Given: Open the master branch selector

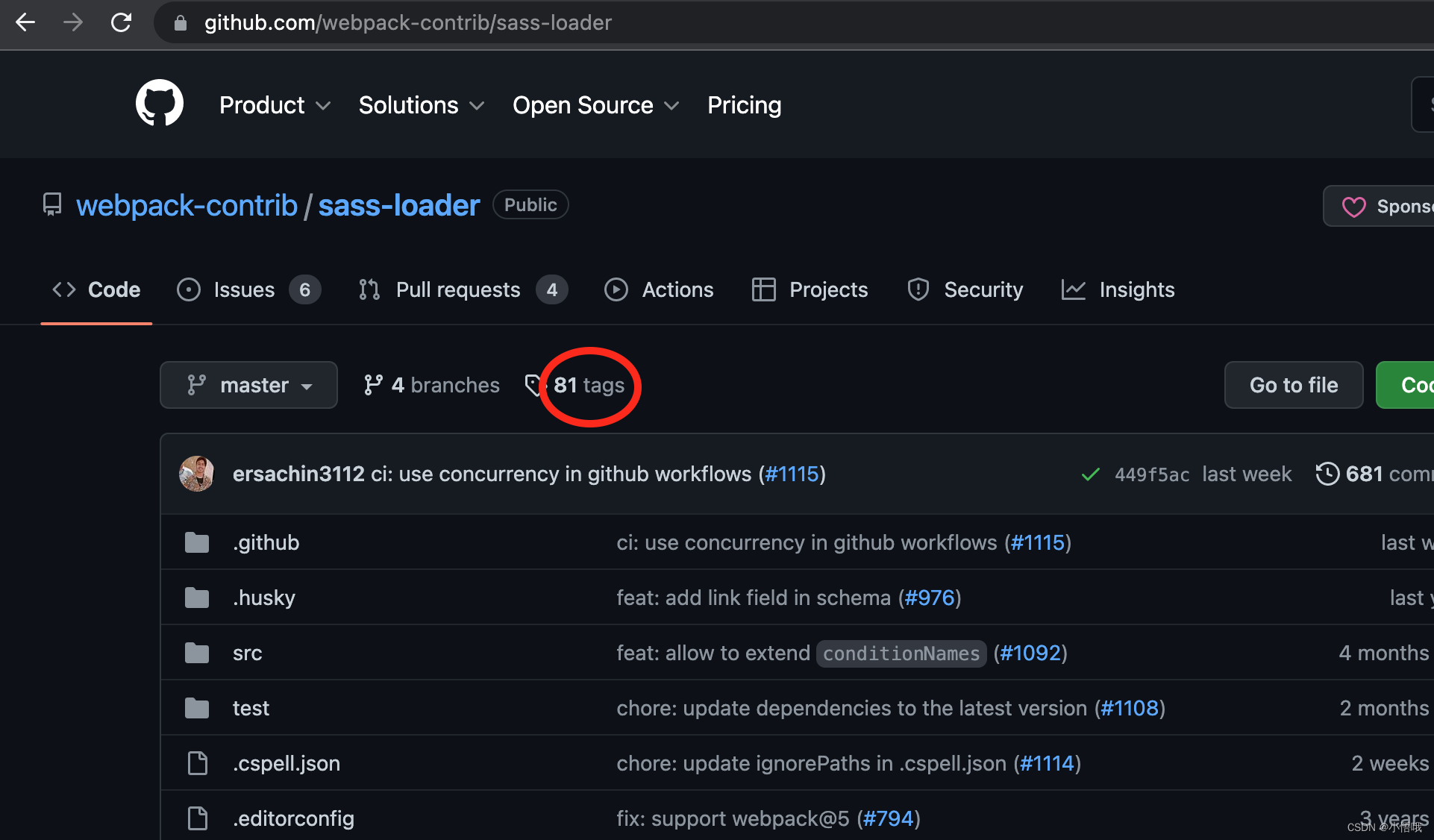Looking at the screenshot, I should pos(248,385).
